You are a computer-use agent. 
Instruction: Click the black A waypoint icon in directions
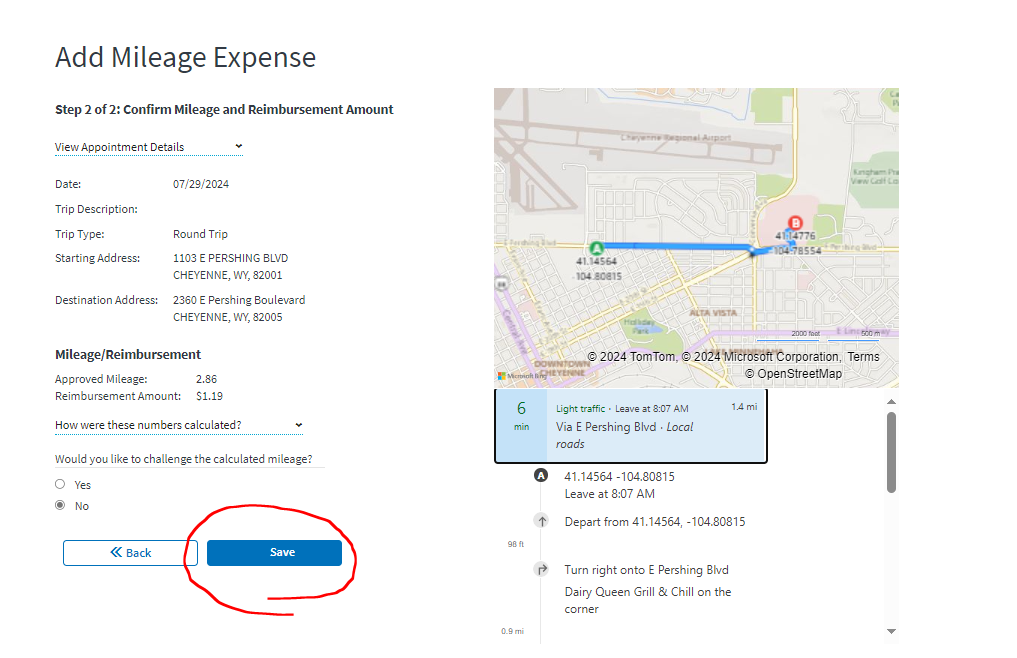(541, 476)
